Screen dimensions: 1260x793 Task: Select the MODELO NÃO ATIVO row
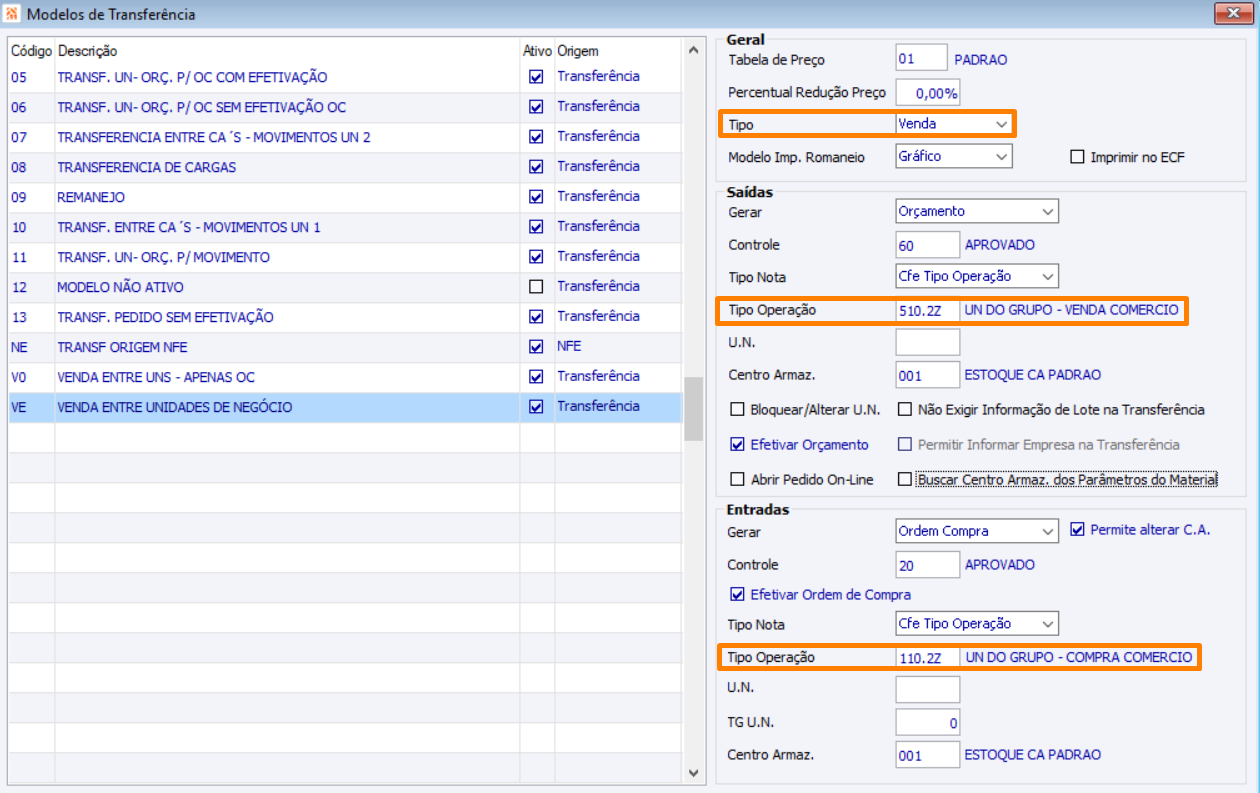(x=345, y=287)
